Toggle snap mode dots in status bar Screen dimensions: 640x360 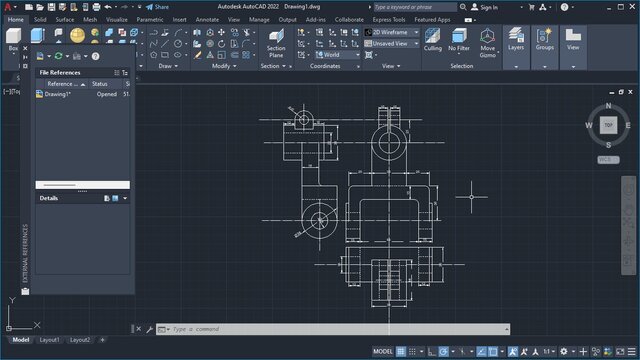pos(412,351)
